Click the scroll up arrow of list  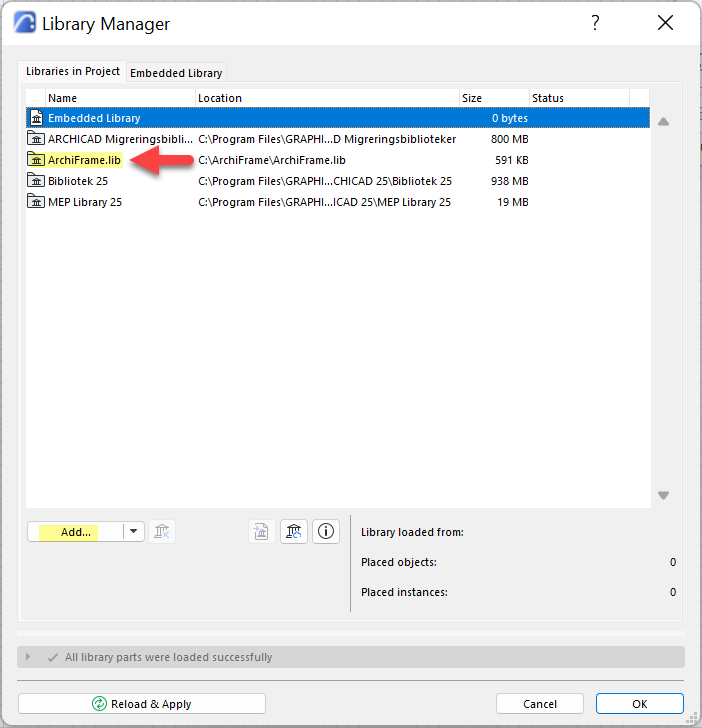click(663, 122)
